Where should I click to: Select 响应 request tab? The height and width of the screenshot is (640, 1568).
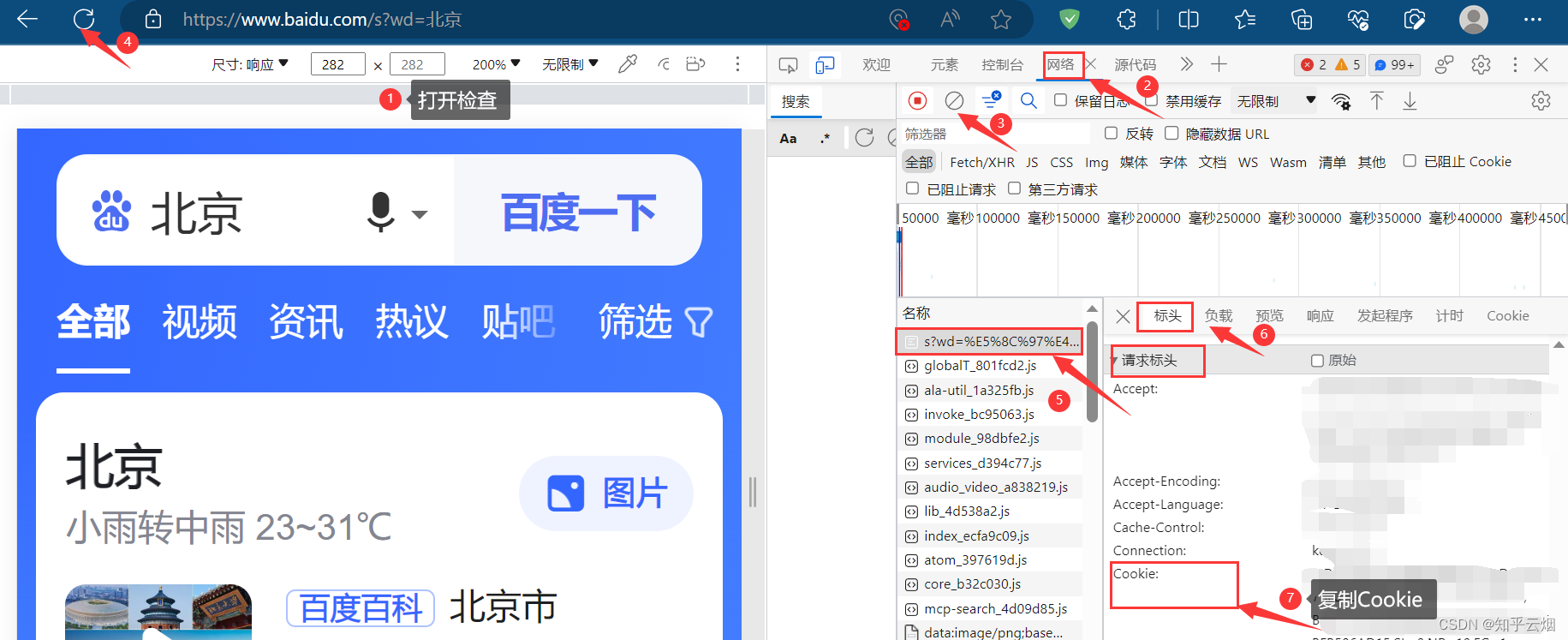[1320, 315]
